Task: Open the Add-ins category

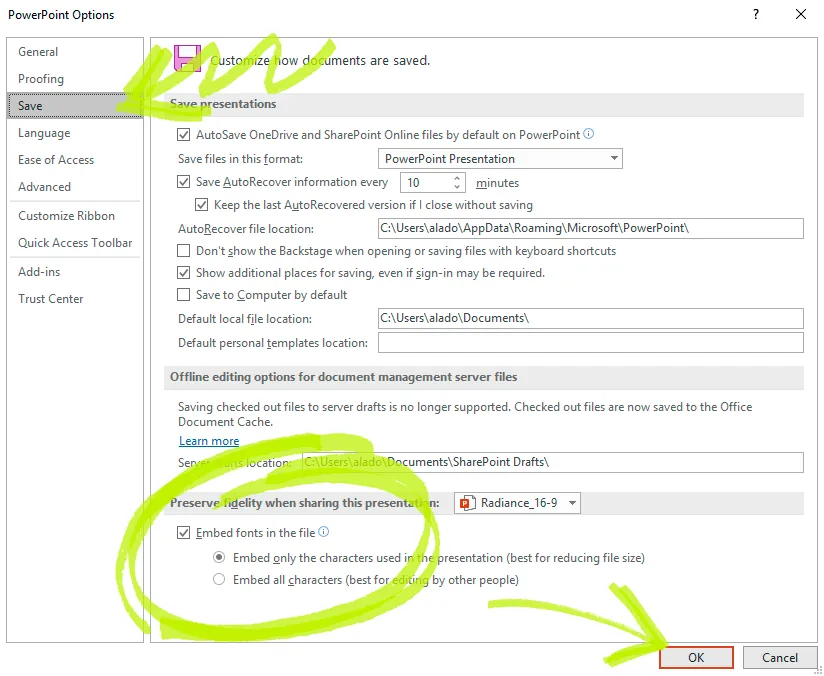Action: click(x=75, y=272)
